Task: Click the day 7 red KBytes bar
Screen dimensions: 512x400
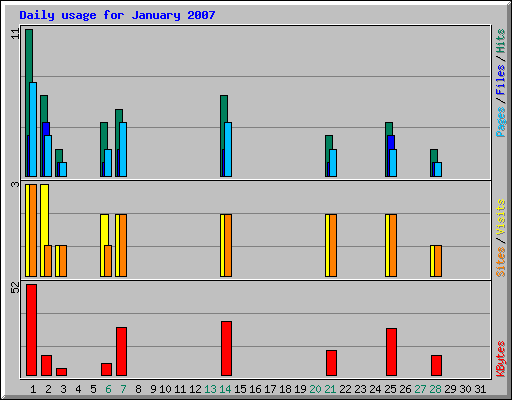Action: 121,351
